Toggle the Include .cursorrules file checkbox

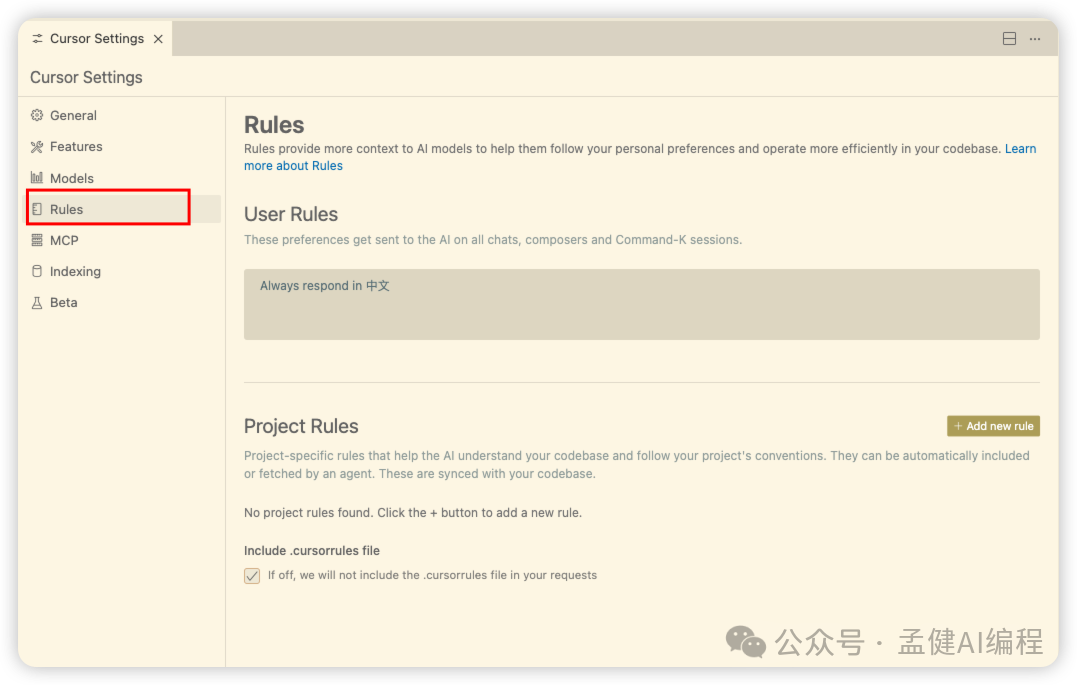pos(252,576)
